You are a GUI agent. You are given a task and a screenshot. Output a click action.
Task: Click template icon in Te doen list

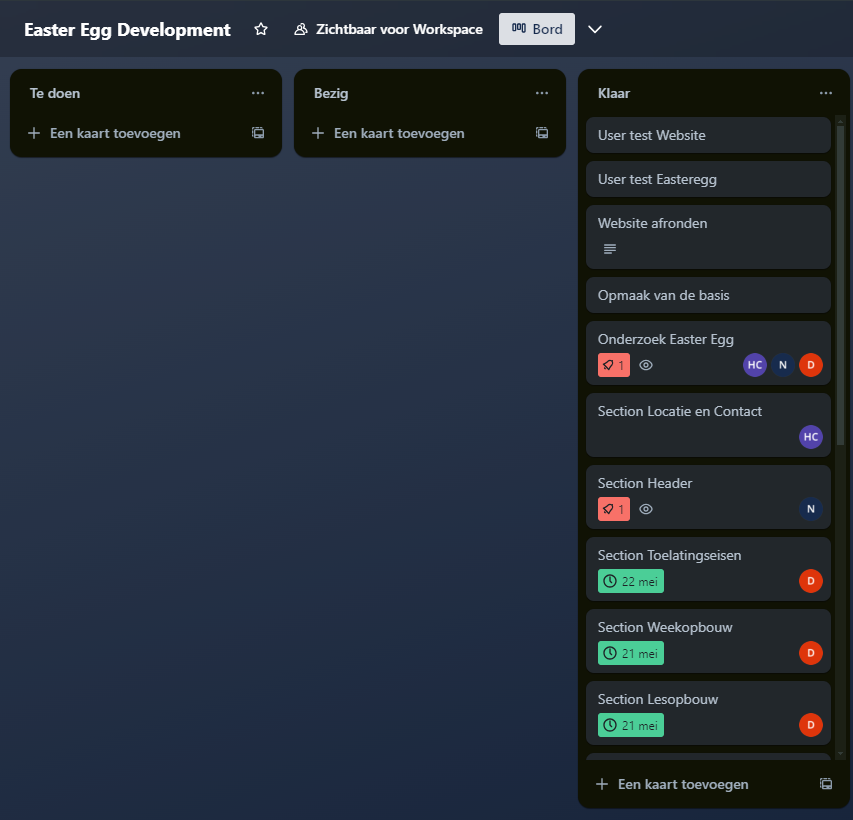(258, 133)
